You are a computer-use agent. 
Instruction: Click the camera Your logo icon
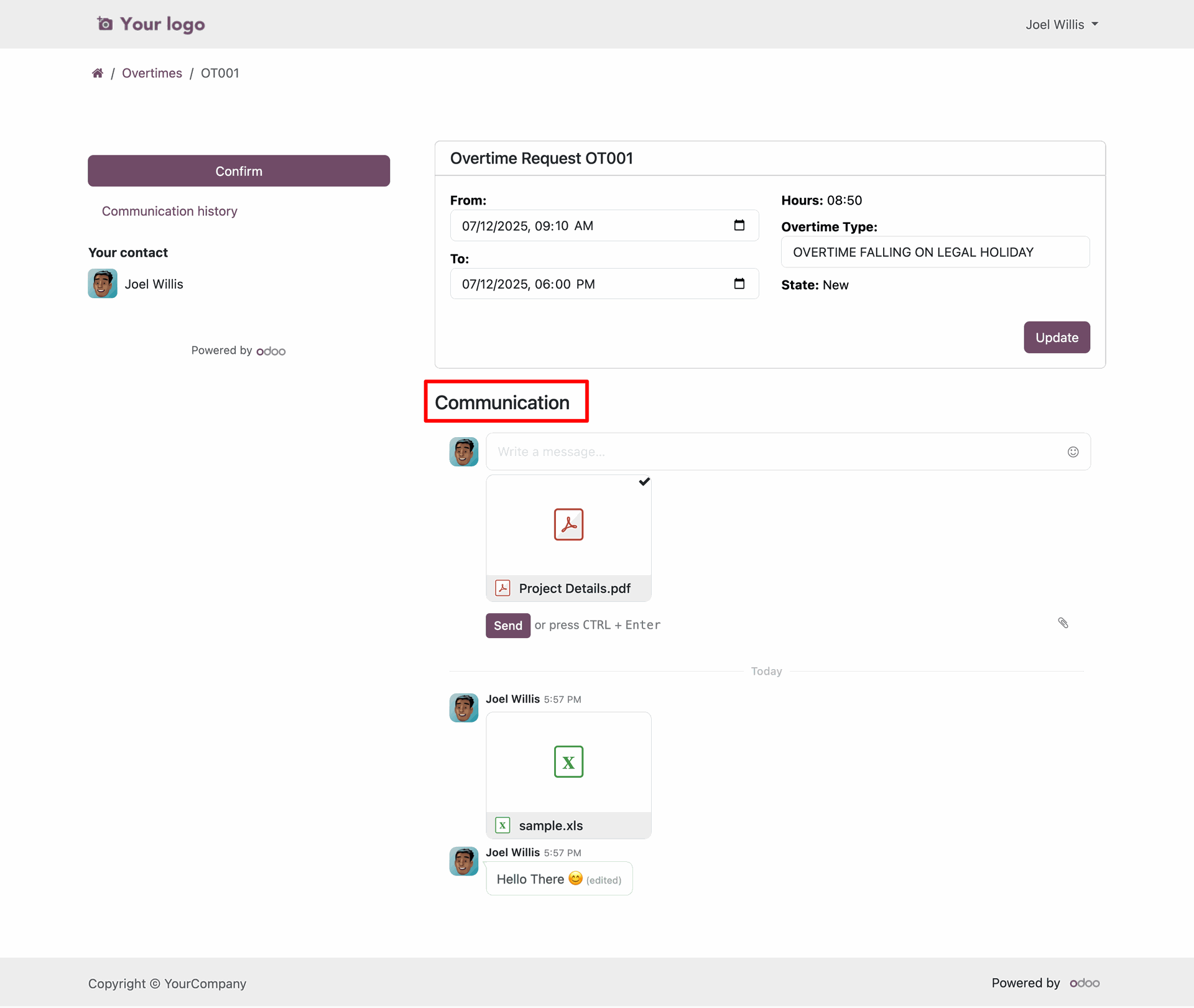point(105,24)
